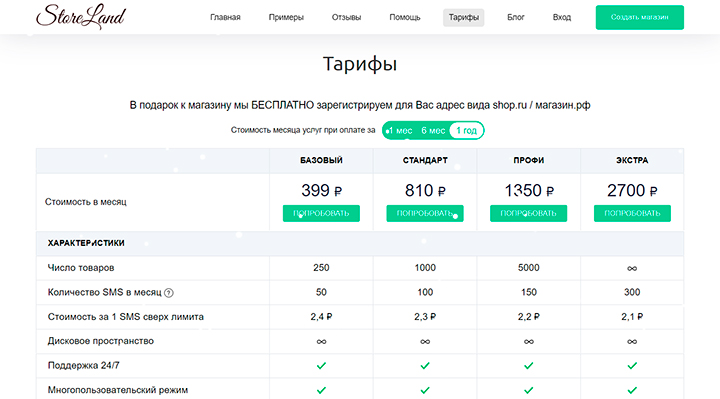The width and height of the screenshot is (720, 399).
Task: Click the Число товаров row label
Action: [81, 268]
